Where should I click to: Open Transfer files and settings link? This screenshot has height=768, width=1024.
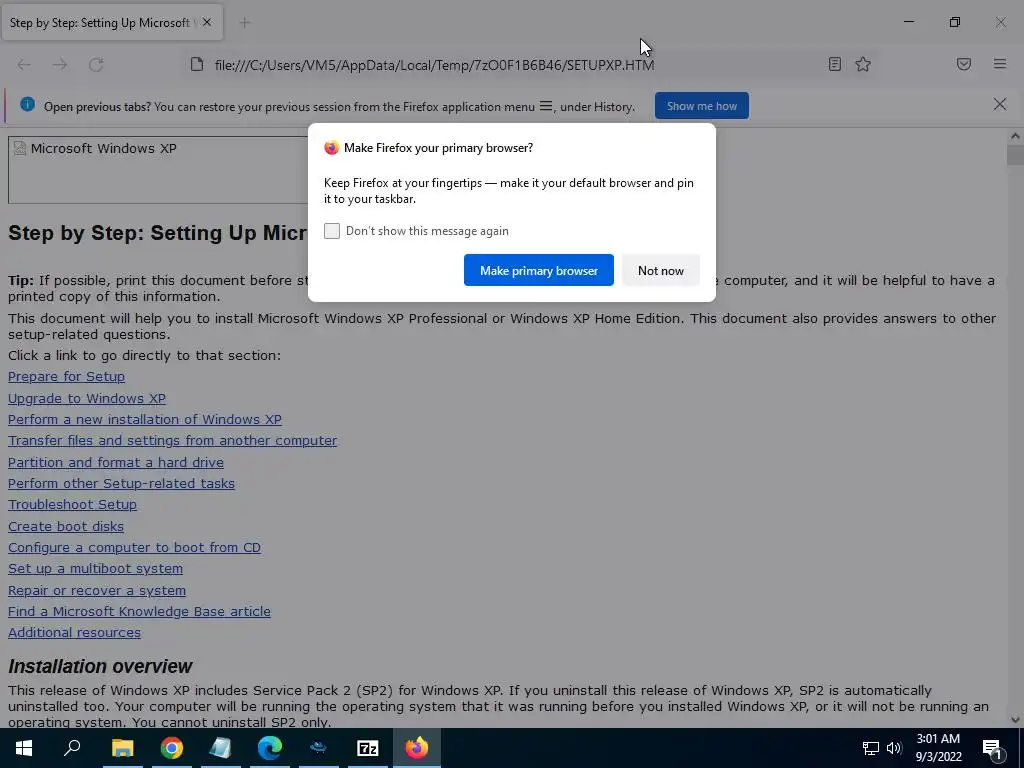click(x=172, y=441)
